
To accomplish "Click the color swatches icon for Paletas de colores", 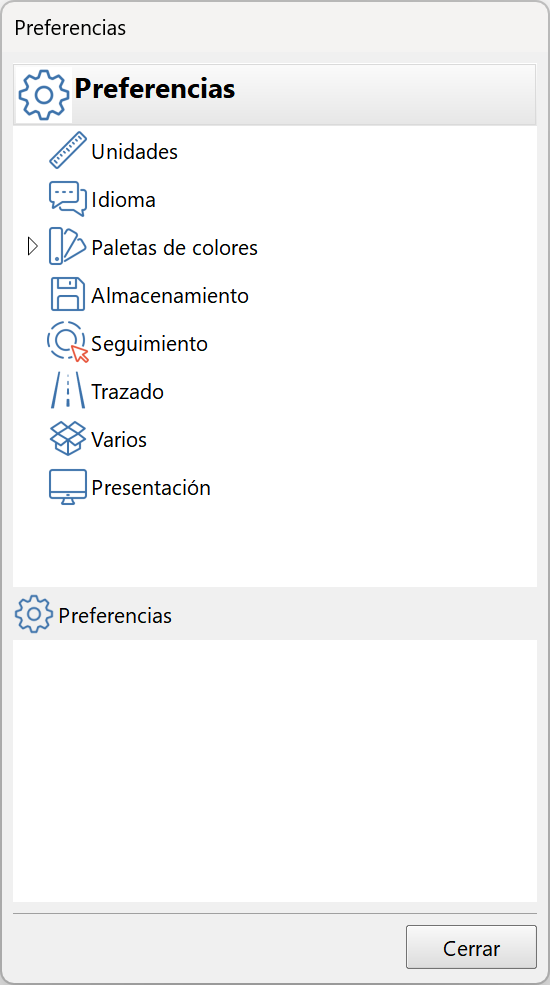I will coord(68,247).
